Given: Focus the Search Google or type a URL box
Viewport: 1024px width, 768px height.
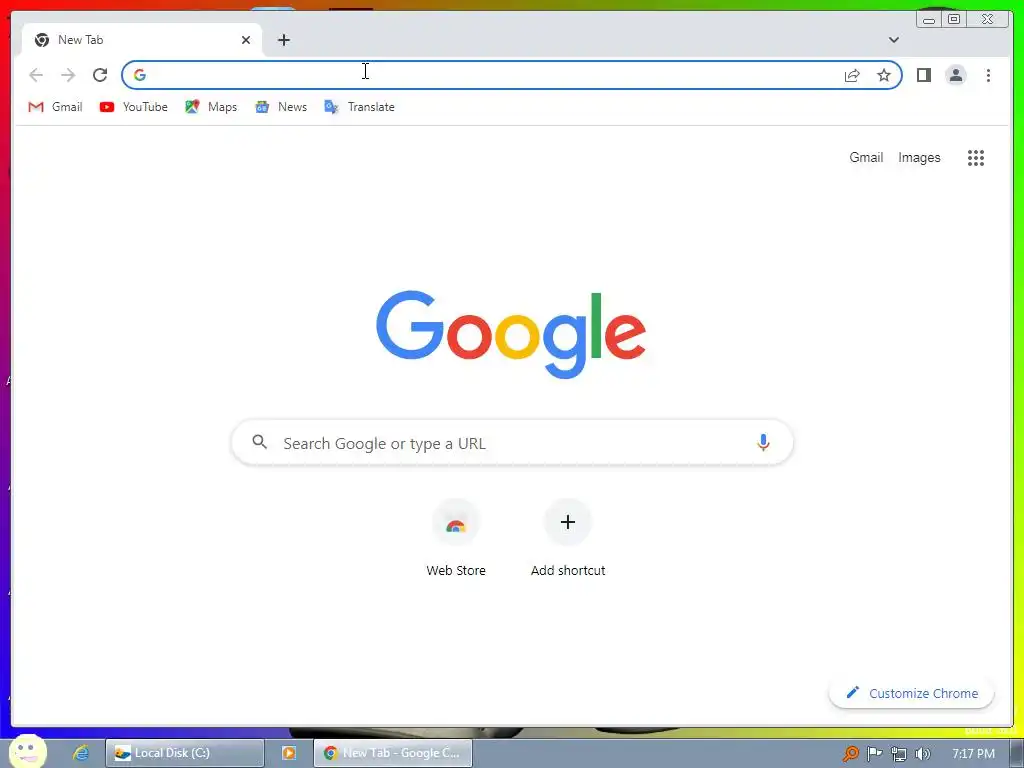Looking at the screenshot, I should click(x=512, y=443).
